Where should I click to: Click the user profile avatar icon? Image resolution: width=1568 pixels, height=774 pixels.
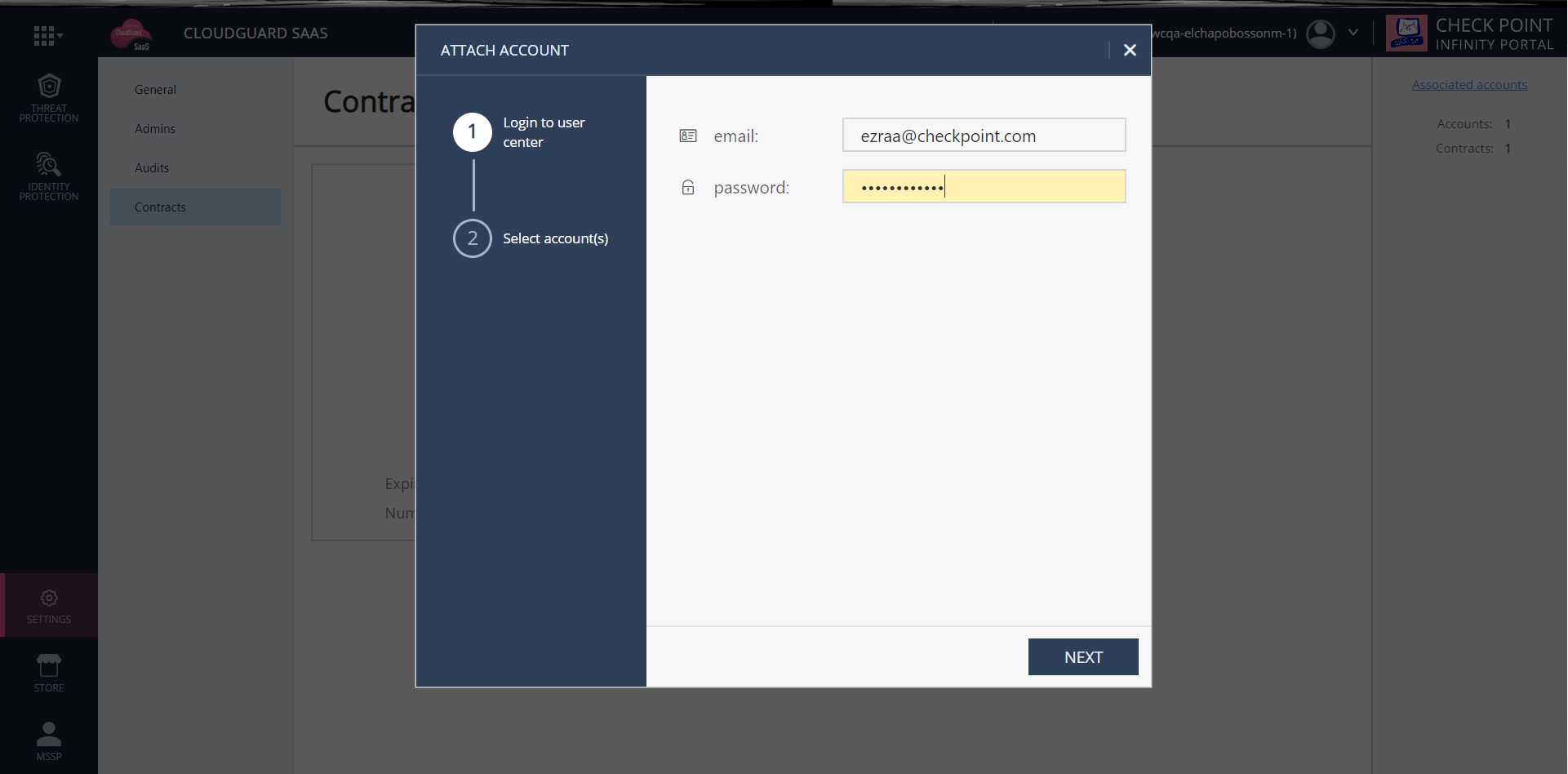point(1321,33)
